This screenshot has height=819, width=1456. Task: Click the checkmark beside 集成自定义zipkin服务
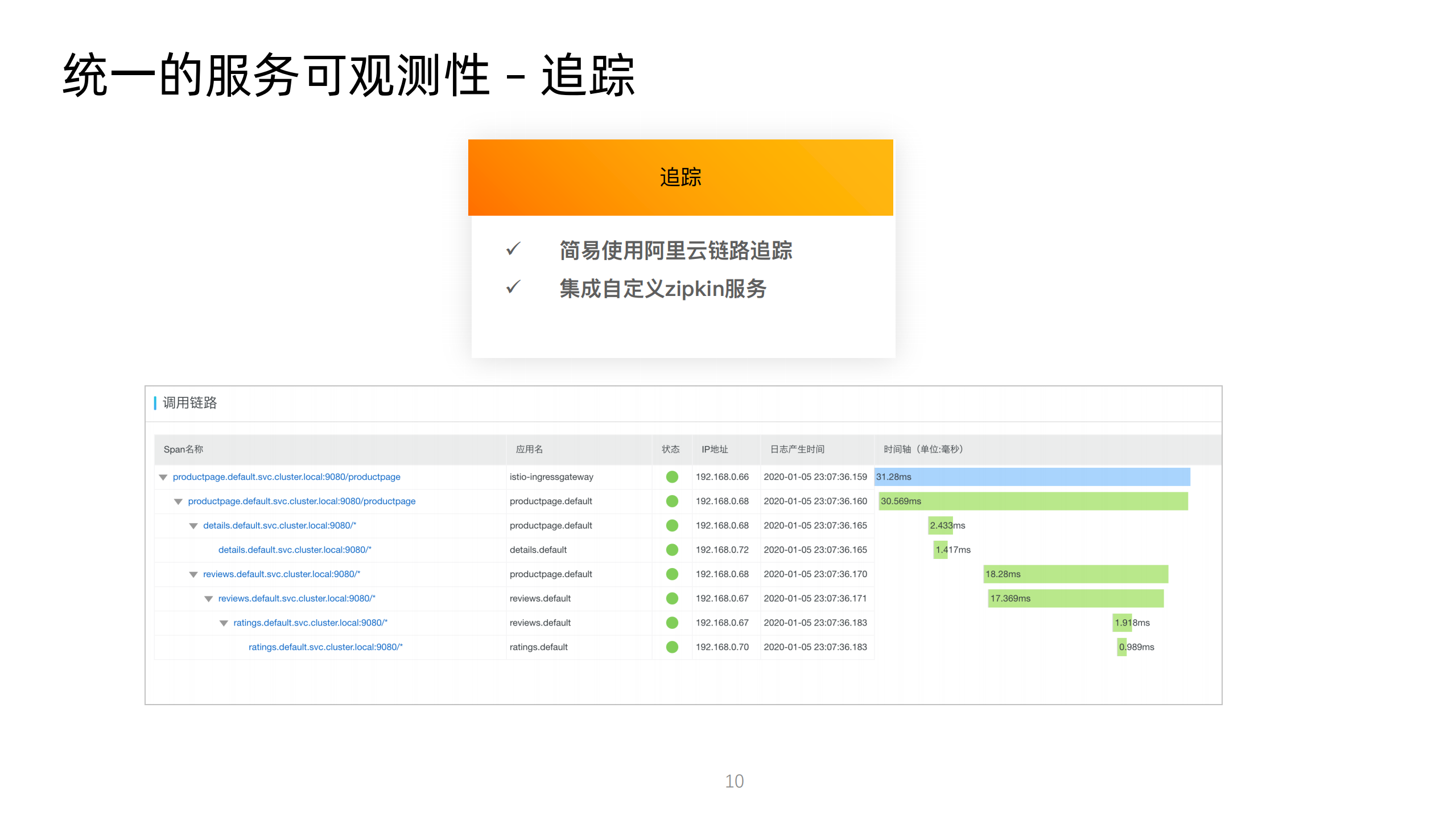point(514,287)
